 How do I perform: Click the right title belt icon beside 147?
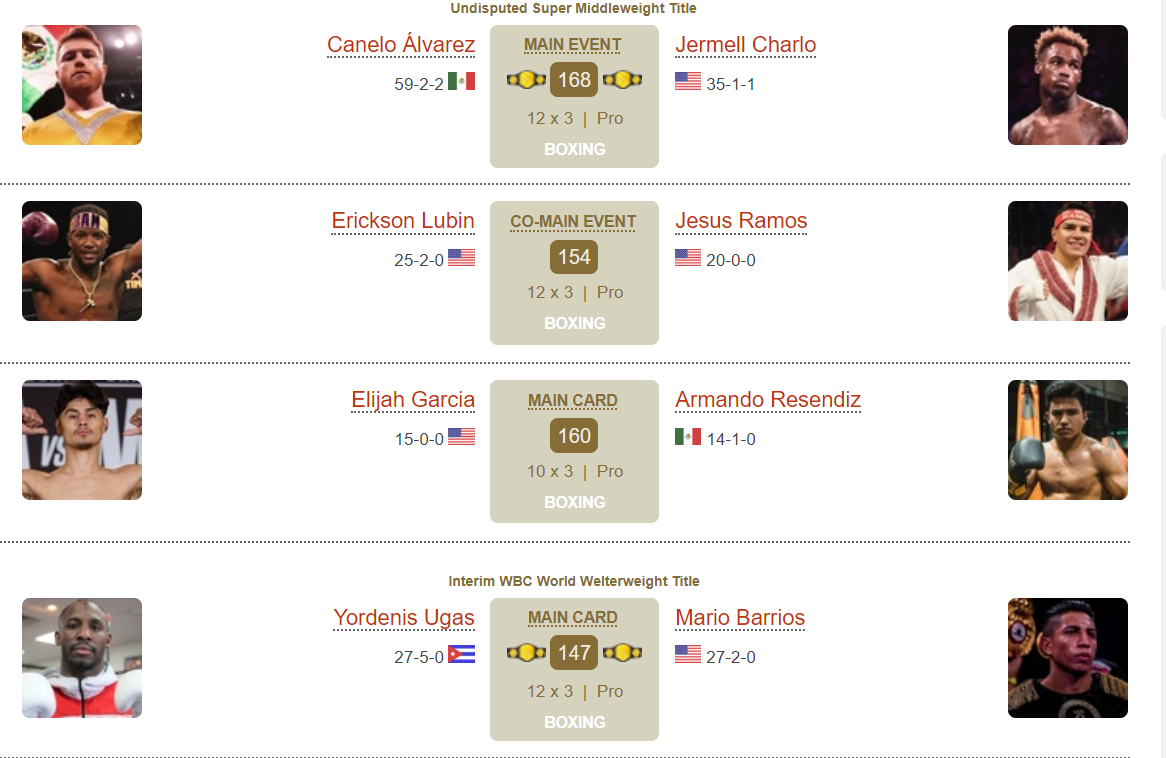click(622, 653)
